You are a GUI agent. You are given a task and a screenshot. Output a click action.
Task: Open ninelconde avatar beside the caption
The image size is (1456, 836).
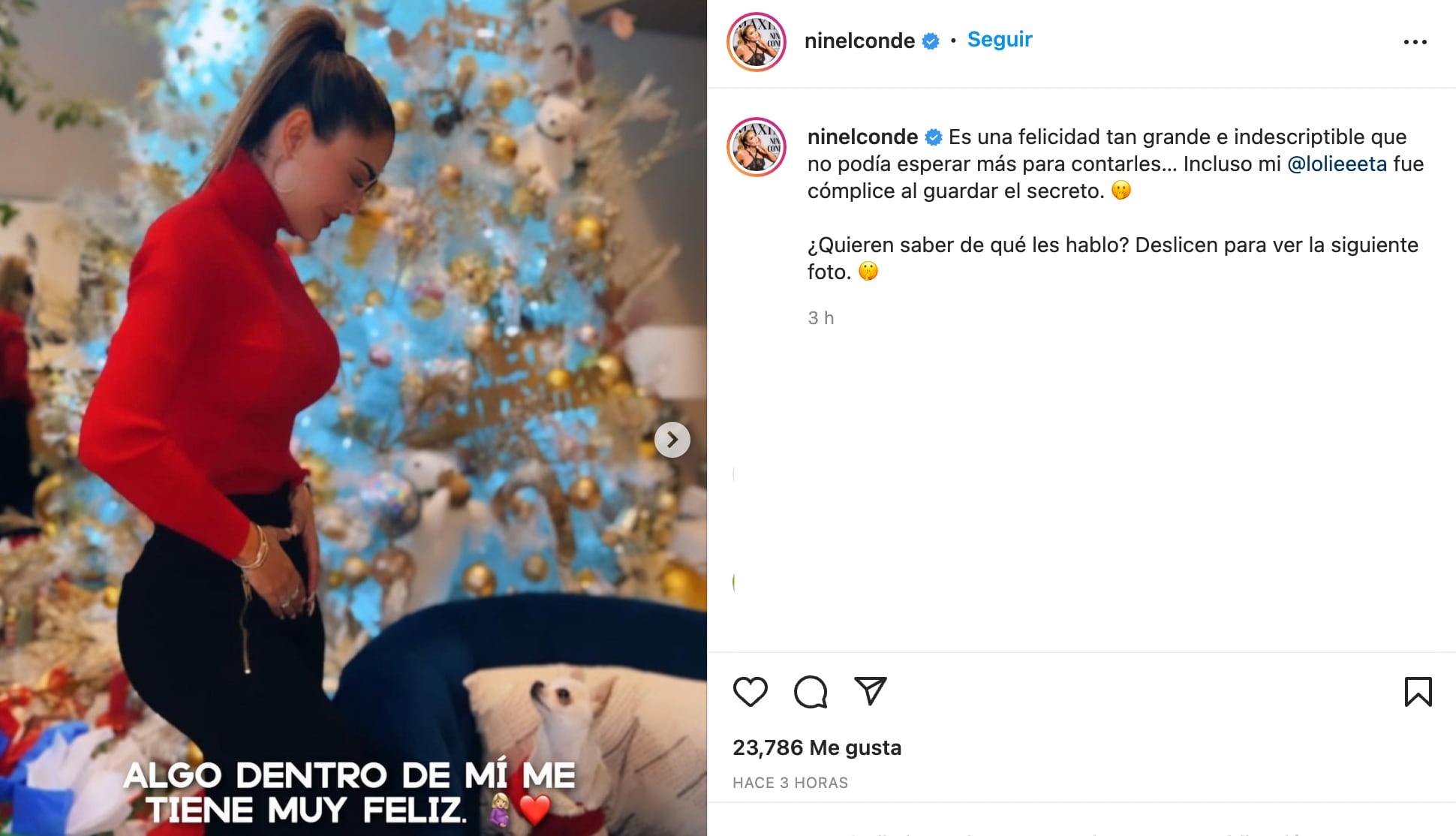click(757, 147)
